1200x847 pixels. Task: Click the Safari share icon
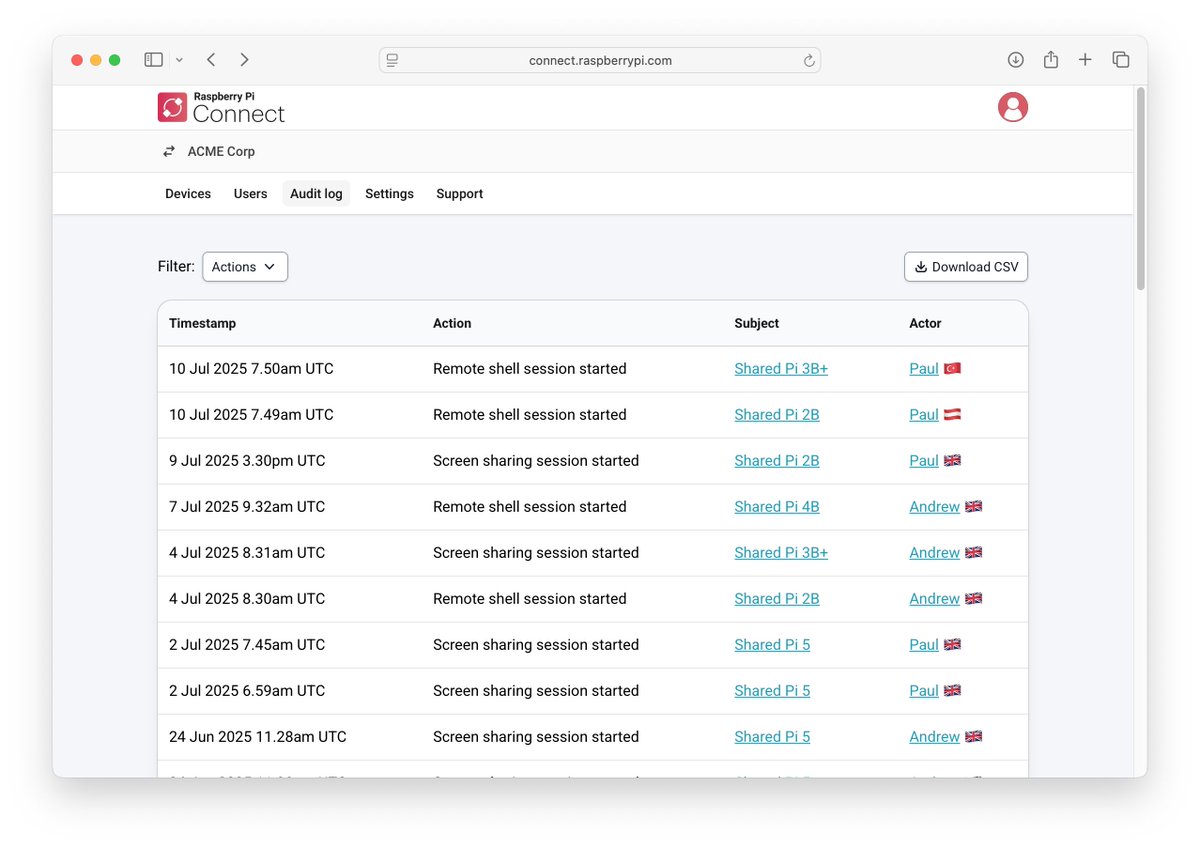pyautogui.click(x=1050, y=60)
